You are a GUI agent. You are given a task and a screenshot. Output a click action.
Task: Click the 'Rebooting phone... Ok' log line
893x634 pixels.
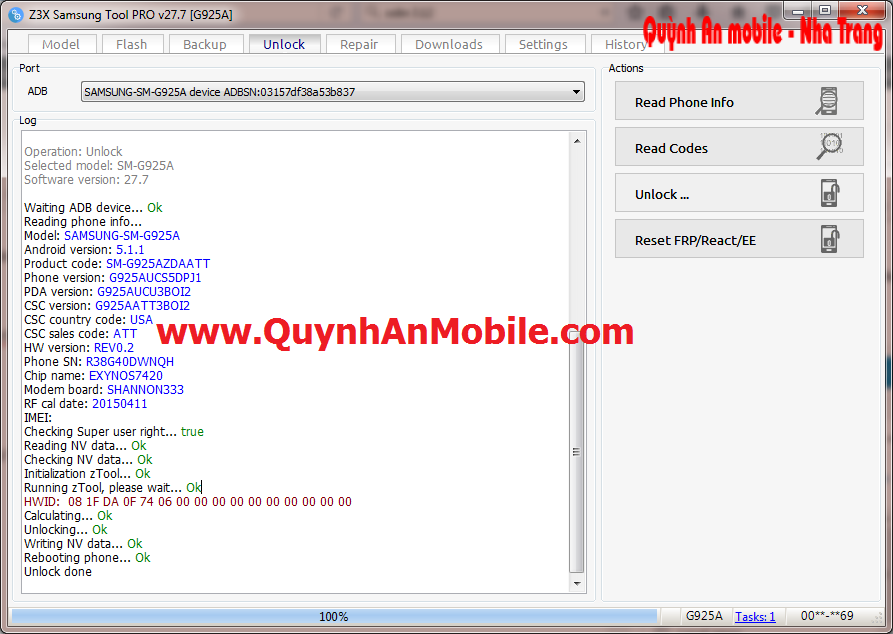coord(87,558)
